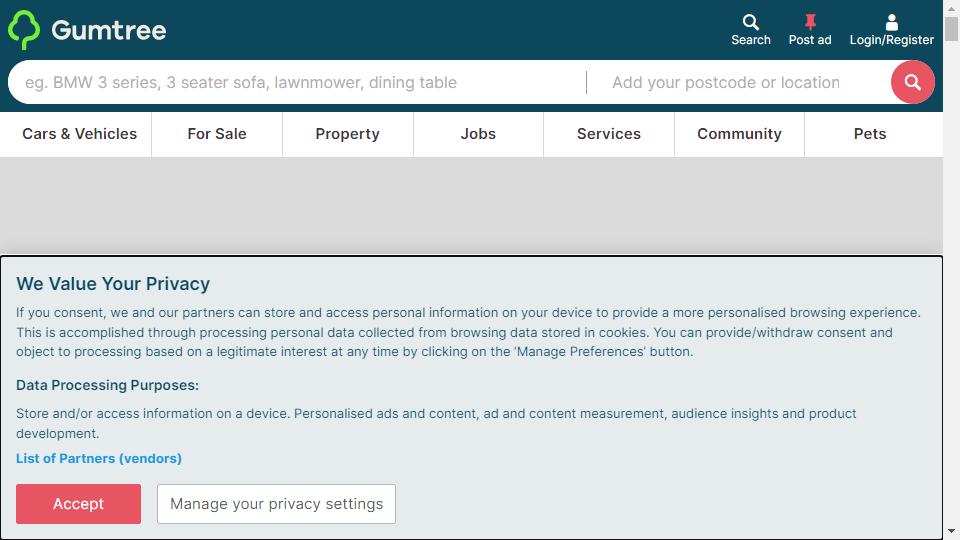Click the Gumtree tree logo icon

click(x=24, y=29)
